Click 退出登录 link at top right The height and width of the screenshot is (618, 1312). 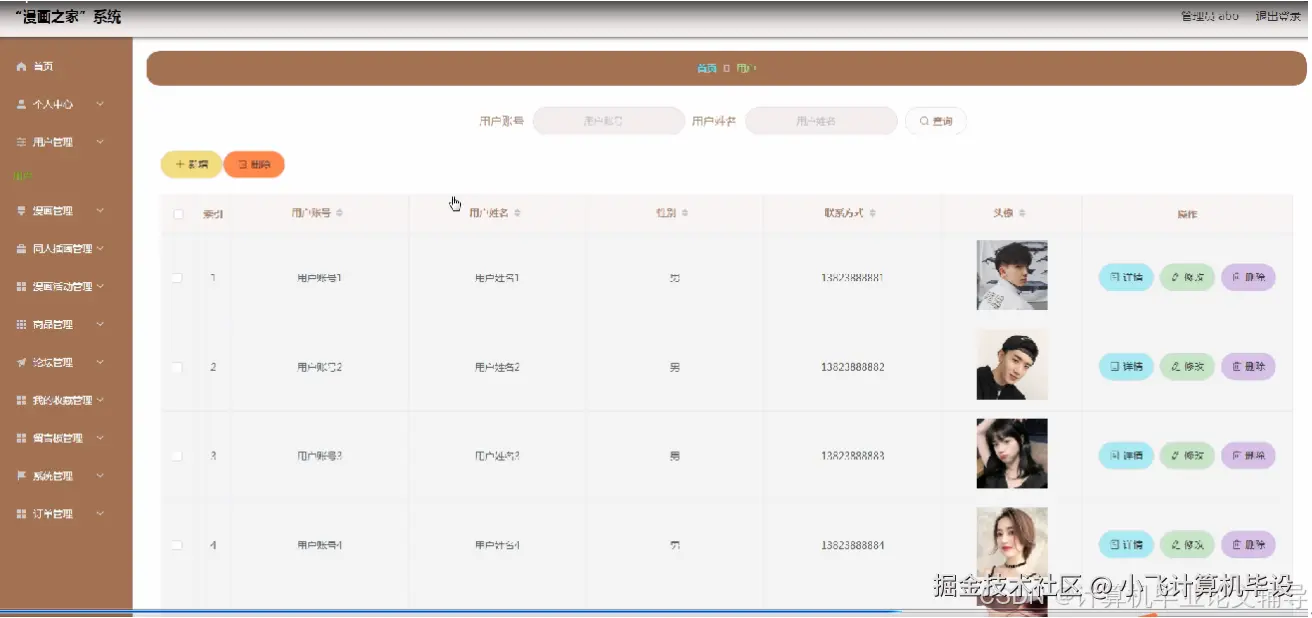click(1277, 16)
